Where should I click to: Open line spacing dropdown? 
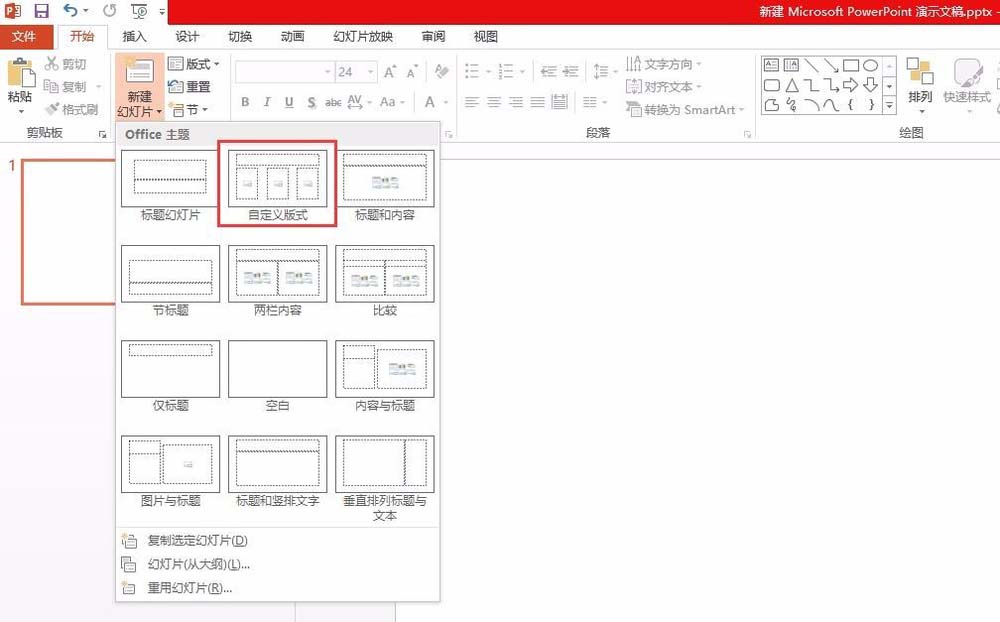click(x=603, y=71)
